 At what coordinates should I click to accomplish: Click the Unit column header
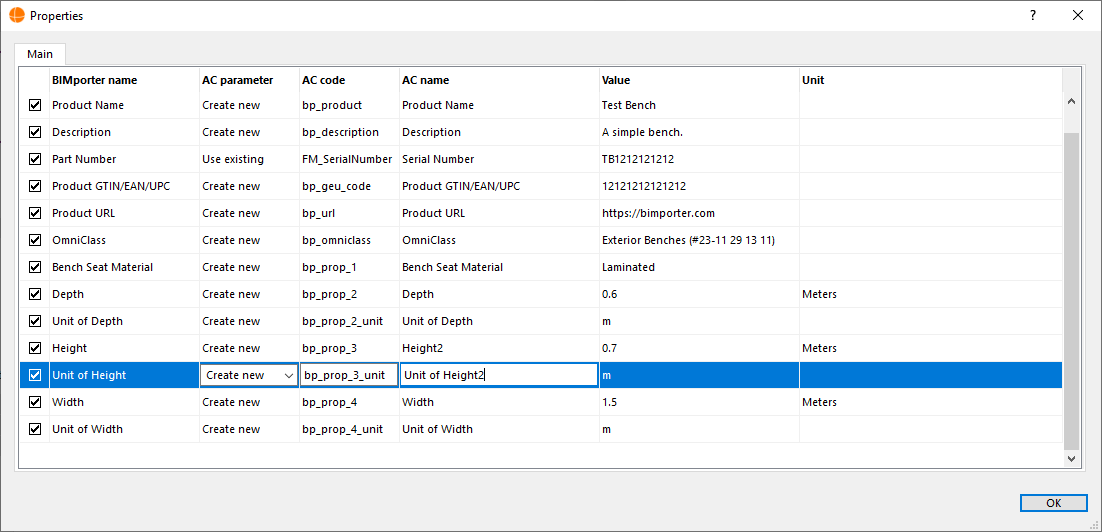tap(931, 80)
